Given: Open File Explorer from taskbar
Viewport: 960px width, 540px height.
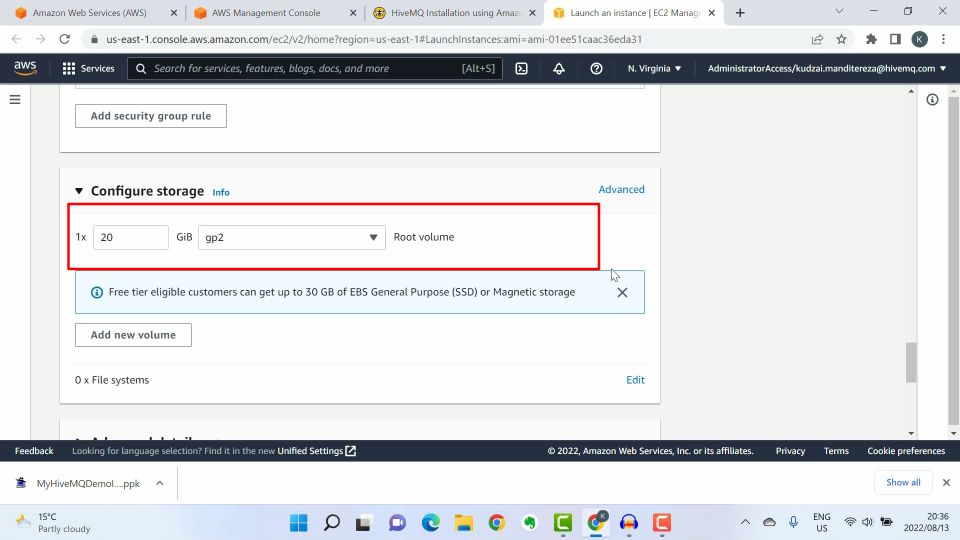Looking at the screenshot, I should pos(463,523).
